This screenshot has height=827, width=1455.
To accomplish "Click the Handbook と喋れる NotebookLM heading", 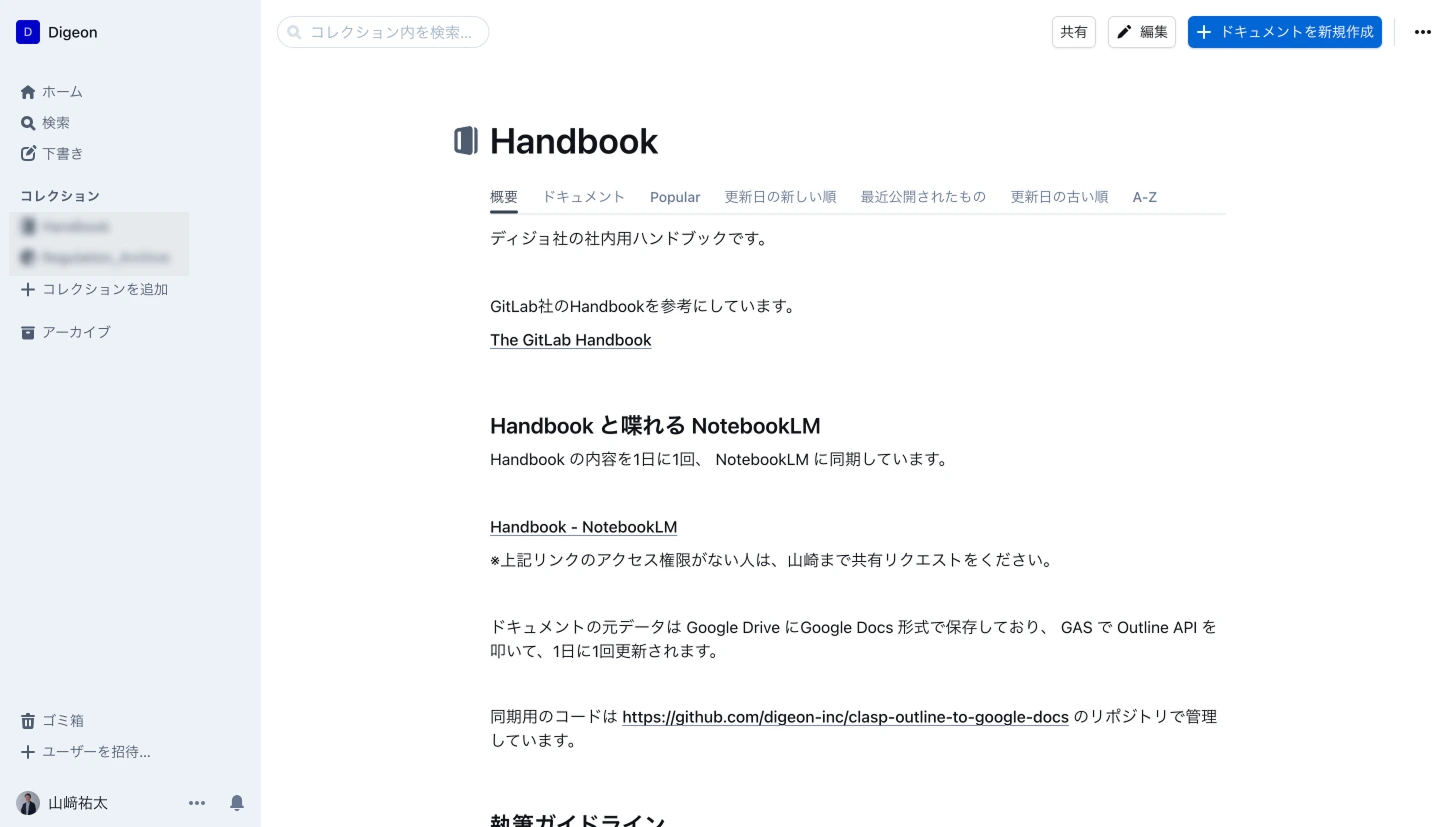I will coord(655,427).
